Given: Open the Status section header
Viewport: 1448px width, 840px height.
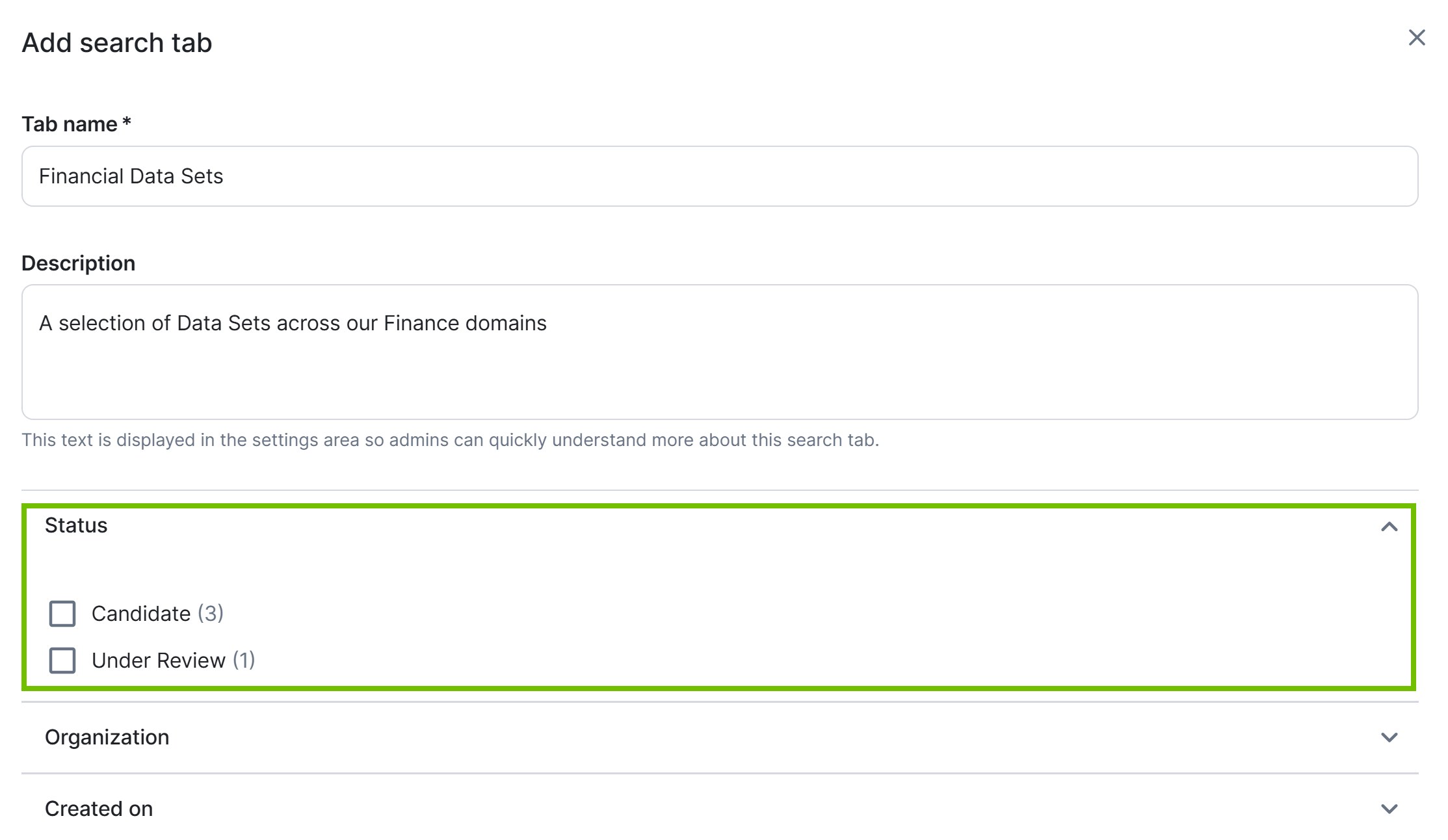Looking at the screenshot, I should pyautogui.click(x=76, y=525).
